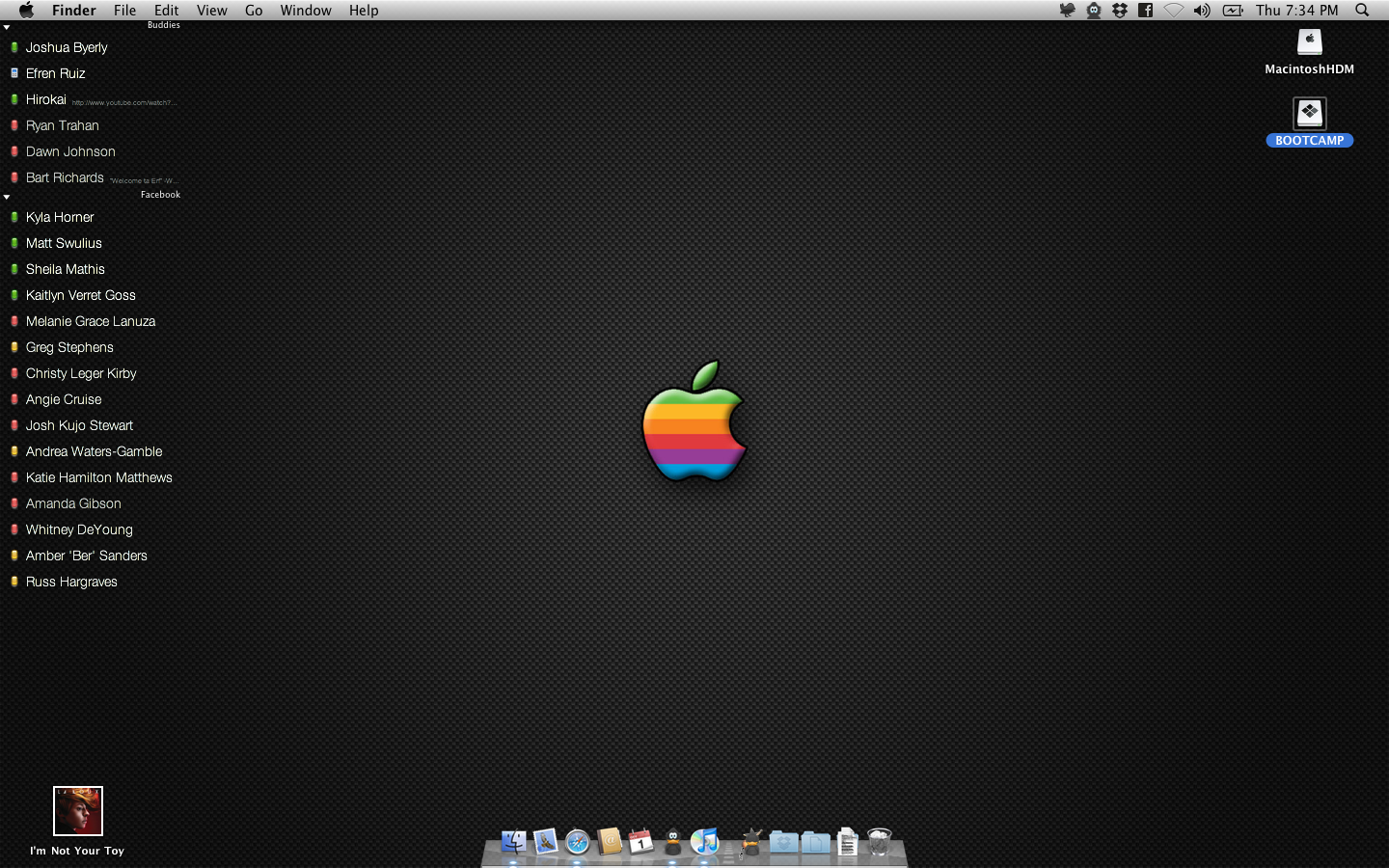
Task: Open the Finder menu
Action: pyautogui.click(x=74, y=11)
